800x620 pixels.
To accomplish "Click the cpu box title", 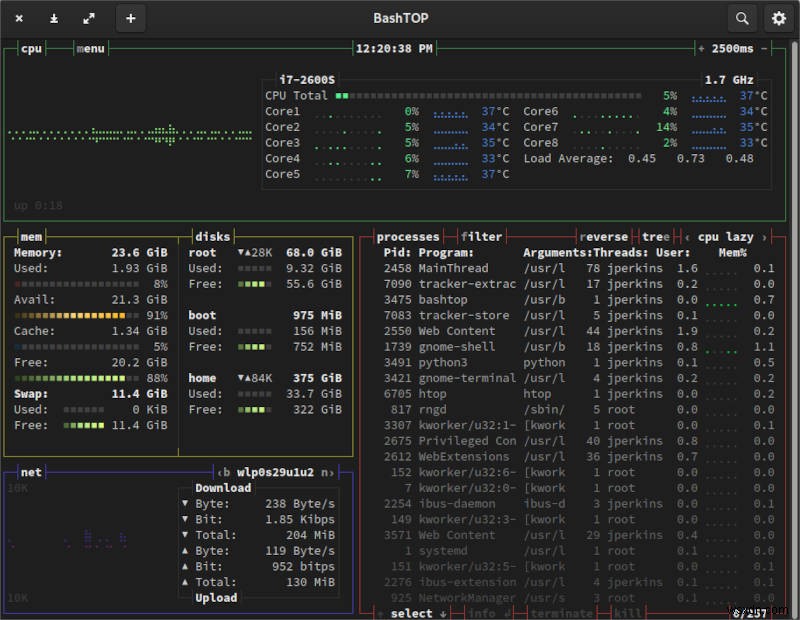I will coord(31,48).
